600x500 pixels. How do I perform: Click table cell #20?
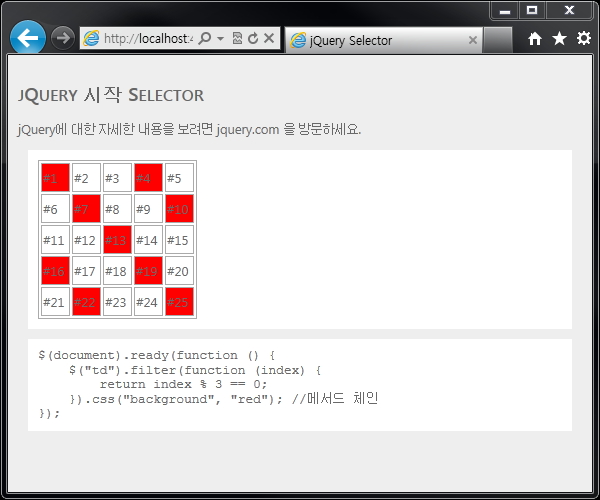[179, 270]
